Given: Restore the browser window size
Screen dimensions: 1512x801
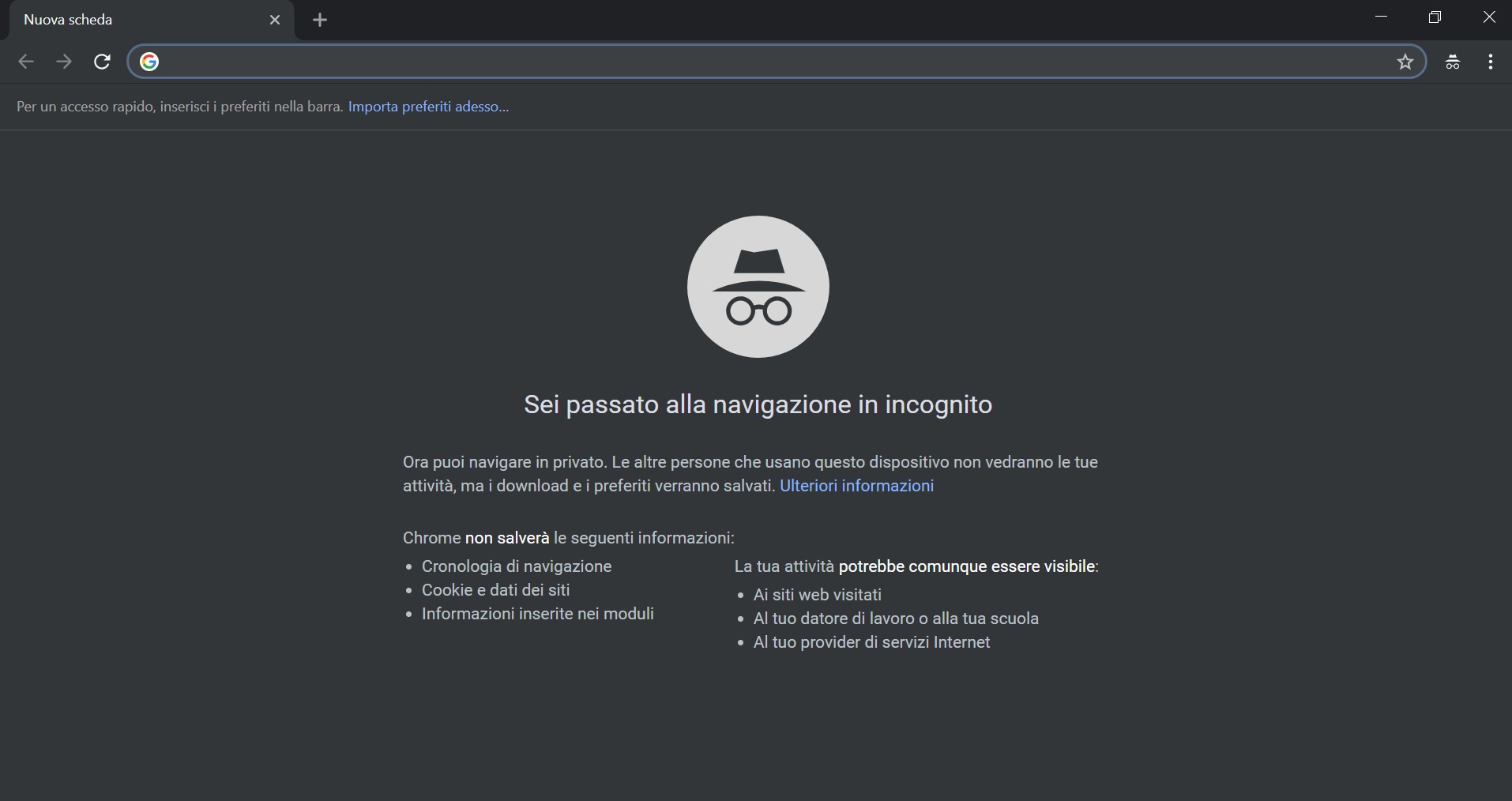Looking at the screenshot, I should (1436, 17).
